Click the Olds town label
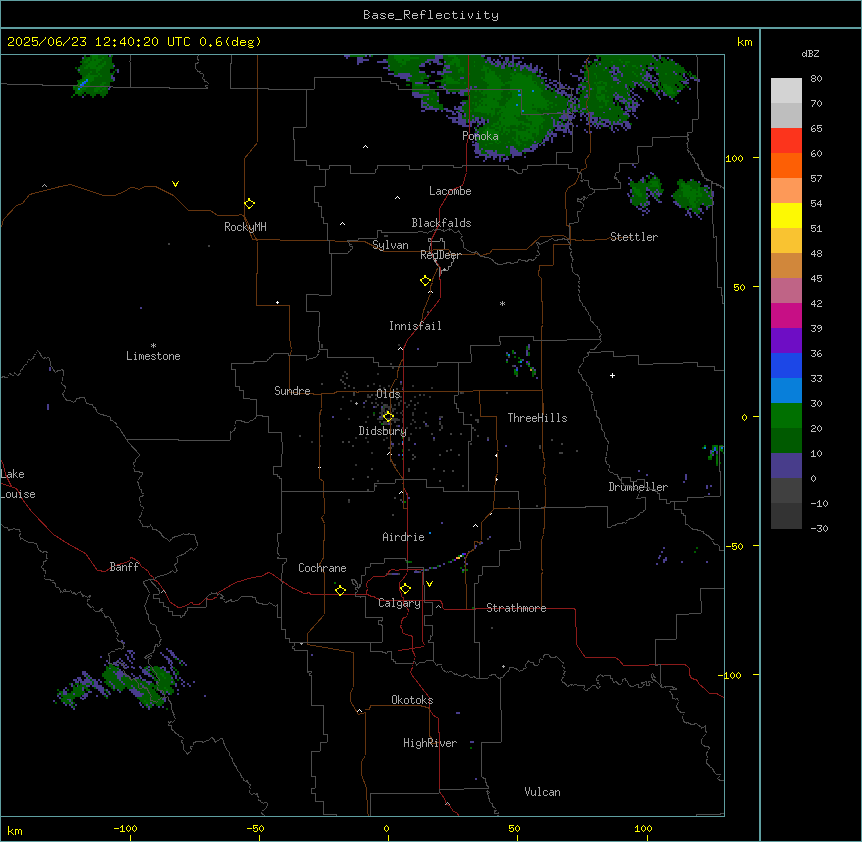The width and height of the screenshot is (862, 842). point(388,394)
